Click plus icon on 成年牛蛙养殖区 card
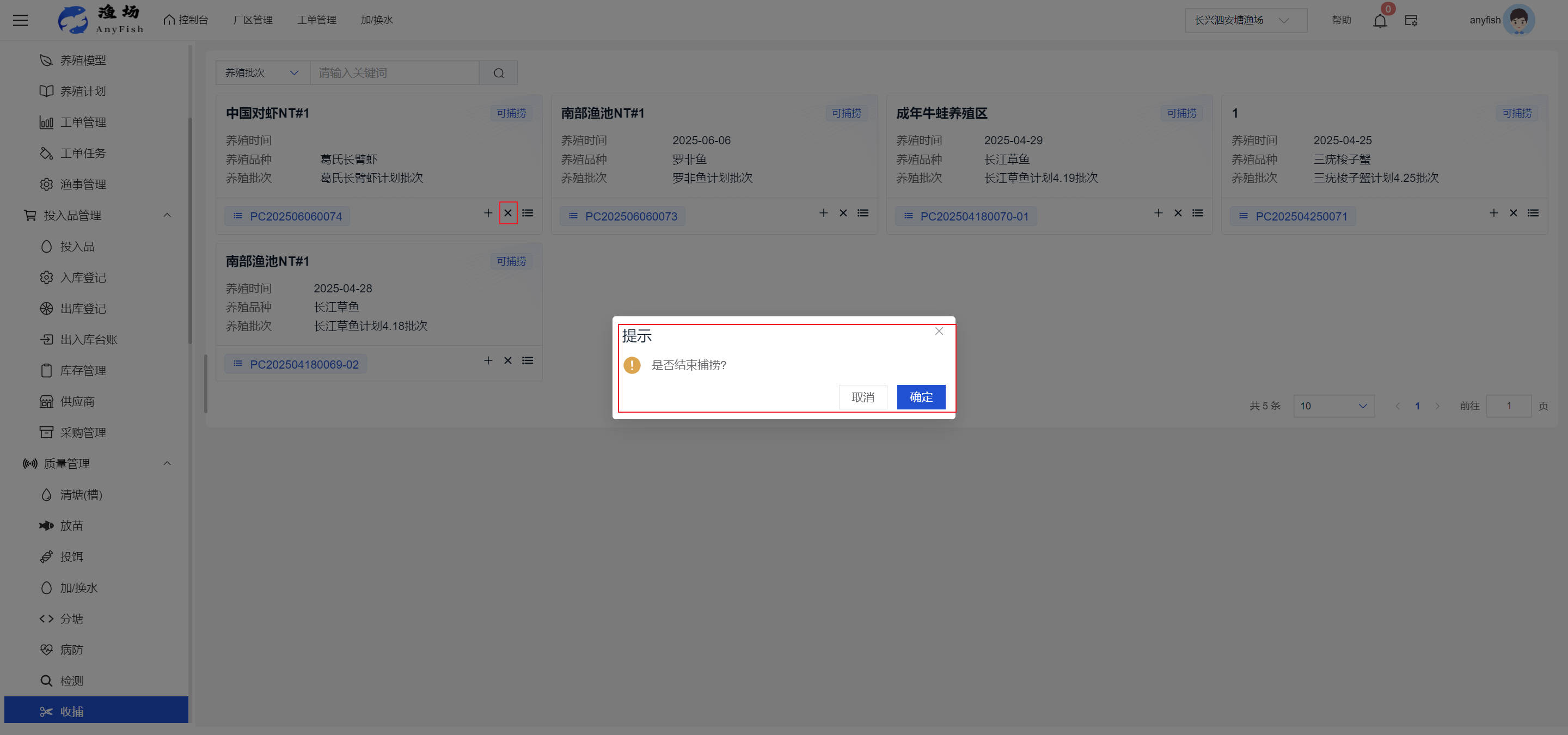The width and height of the screenshot is (1568, 735). pos(1157,213)
